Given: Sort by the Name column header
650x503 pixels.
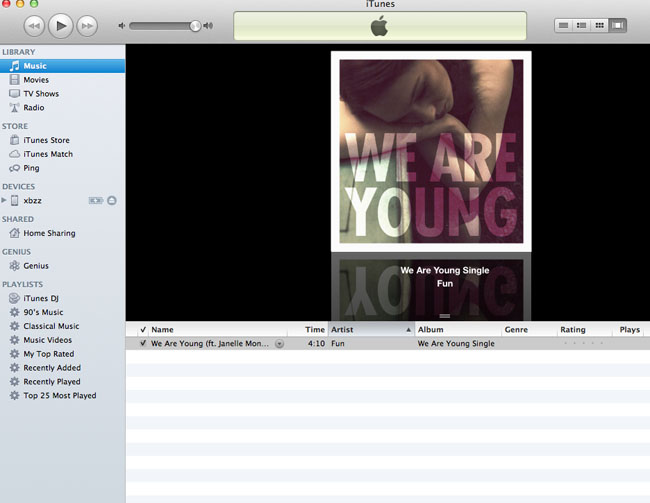Looking at the screenshot, I should coord(217,330).
